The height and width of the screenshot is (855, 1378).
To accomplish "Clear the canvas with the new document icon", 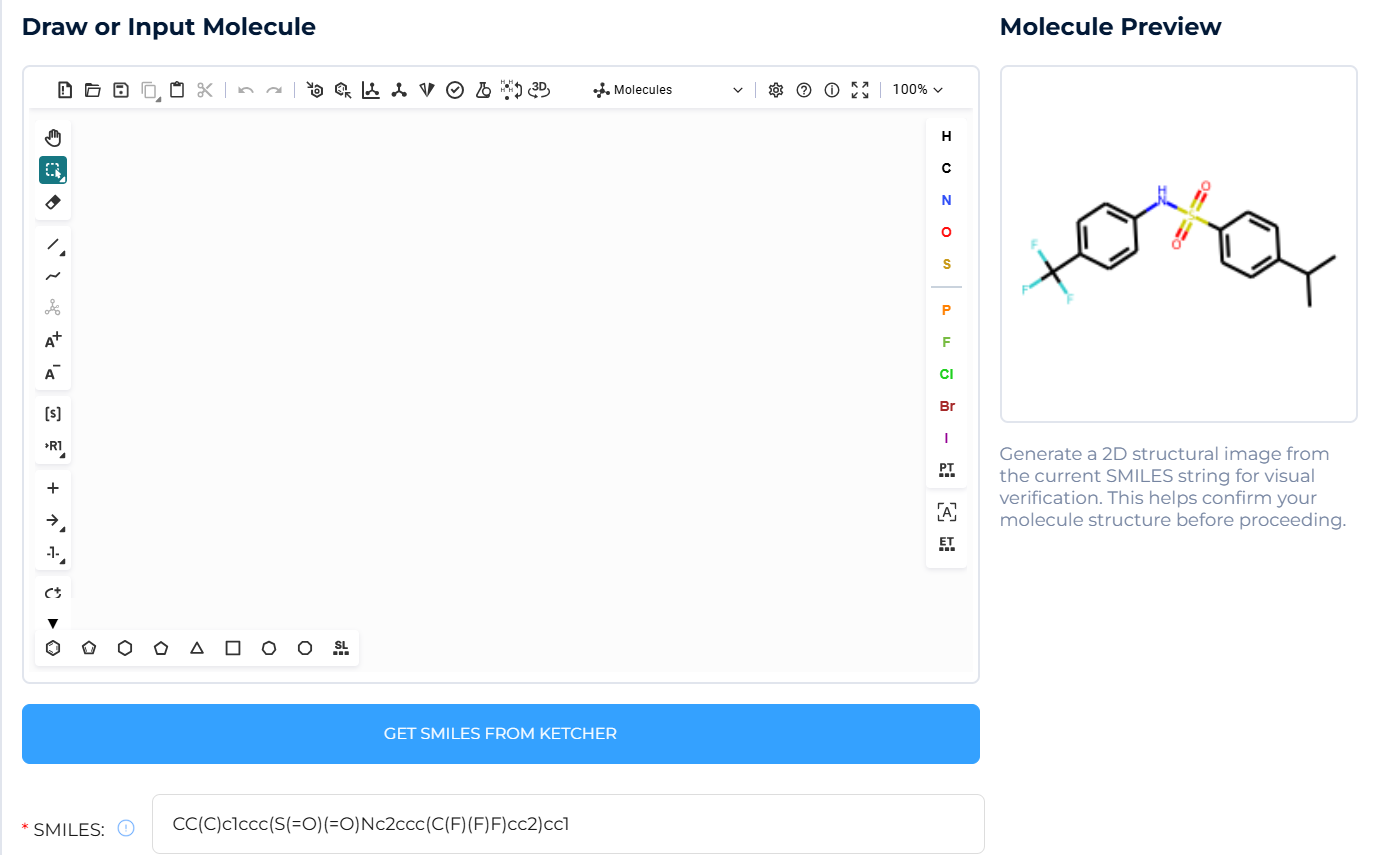I will point(64,89).
